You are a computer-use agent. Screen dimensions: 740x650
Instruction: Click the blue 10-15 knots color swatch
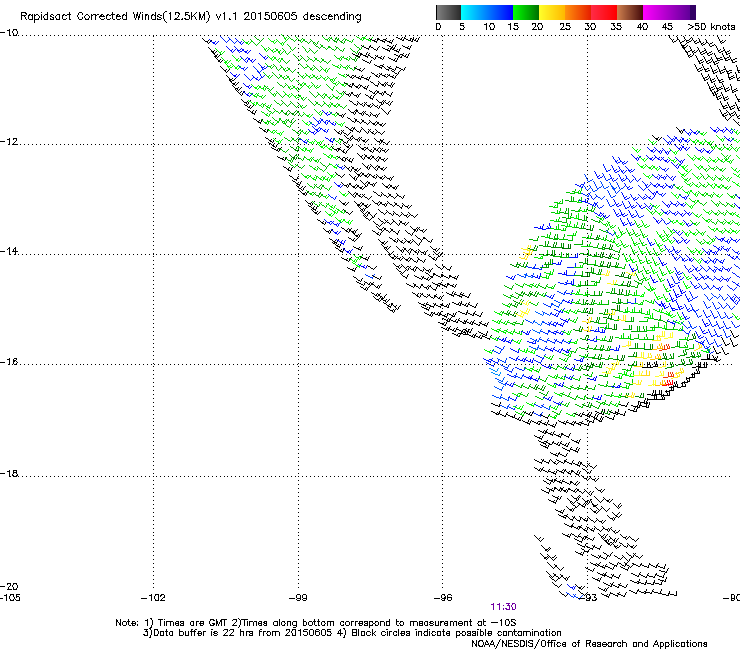[500, 12]
